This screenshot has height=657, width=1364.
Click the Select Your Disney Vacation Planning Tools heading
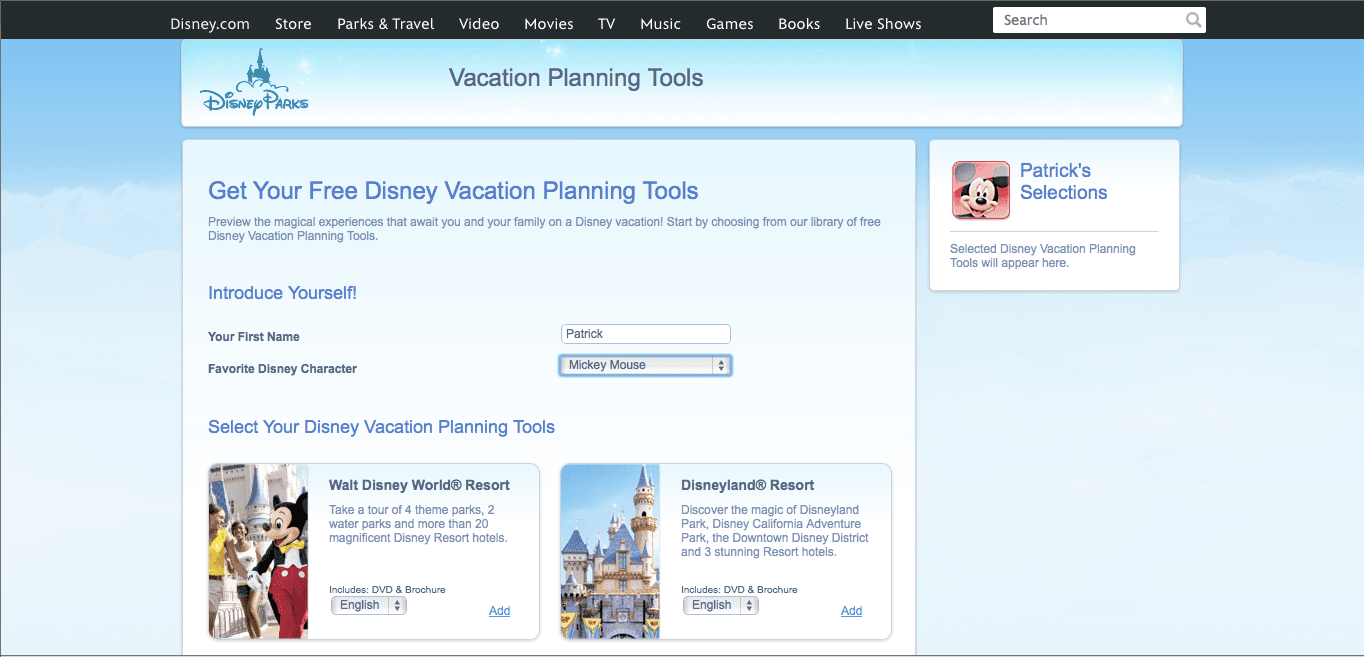coord(381,427)
